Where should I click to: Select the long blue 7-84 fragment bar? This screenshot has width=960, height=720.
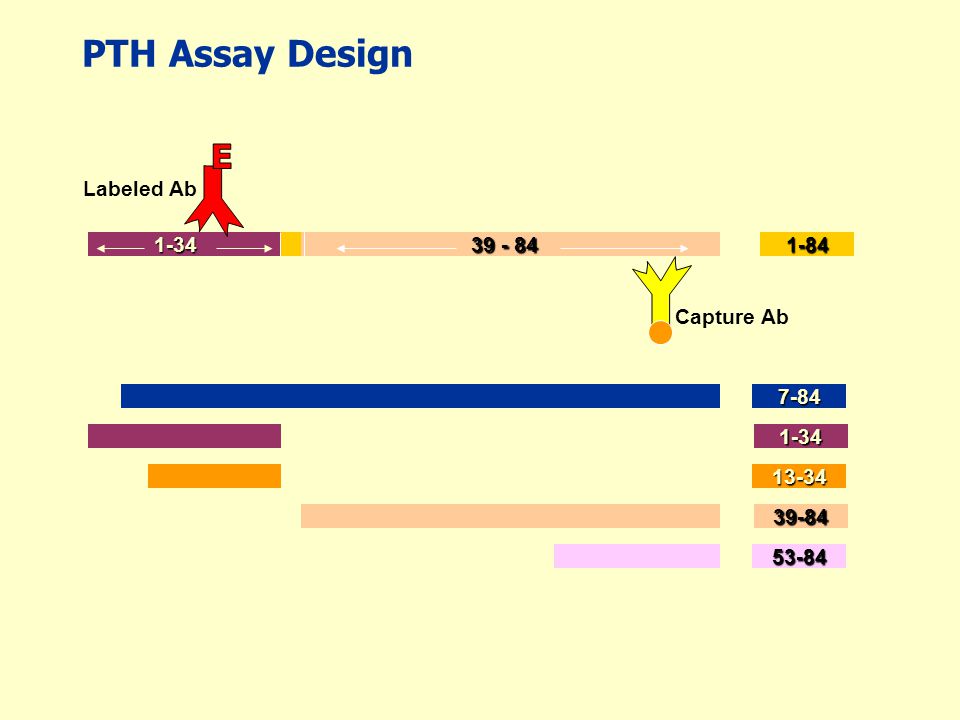(x=420, y=396)
